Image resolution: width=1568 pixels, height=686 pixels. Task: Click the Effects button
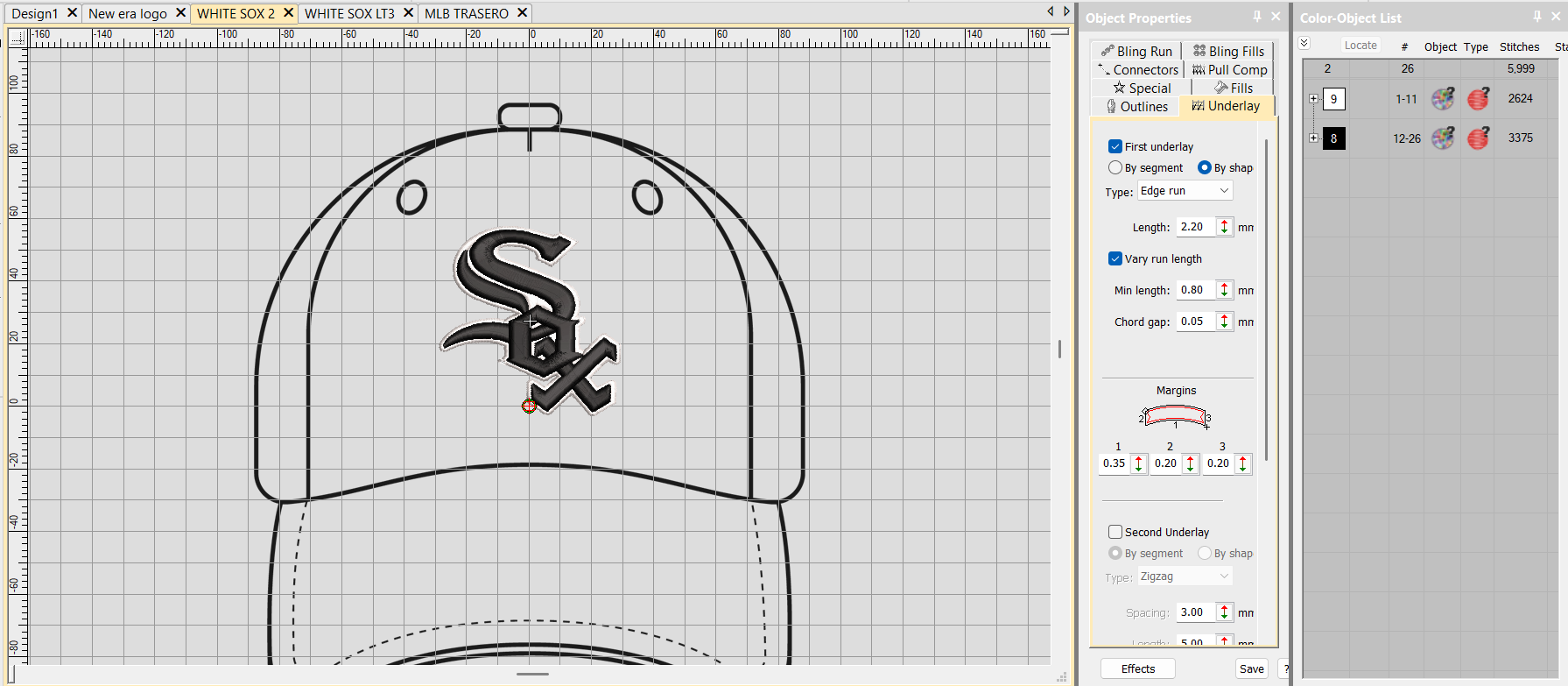1138,668
